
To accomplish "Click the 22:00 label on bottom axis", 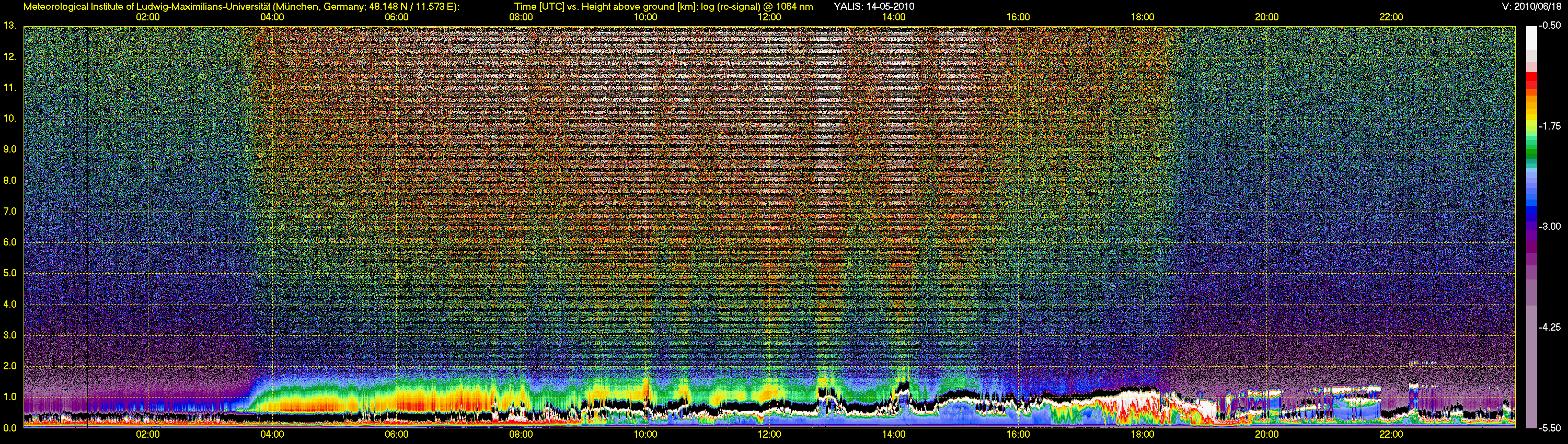I will click(x=1391, y=434).
